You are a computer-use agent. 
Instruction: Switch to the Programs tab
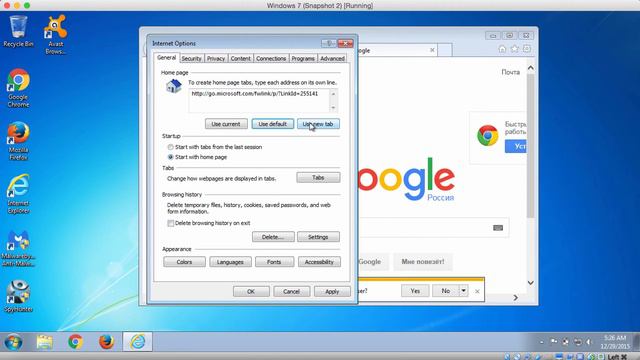(303, 58)
